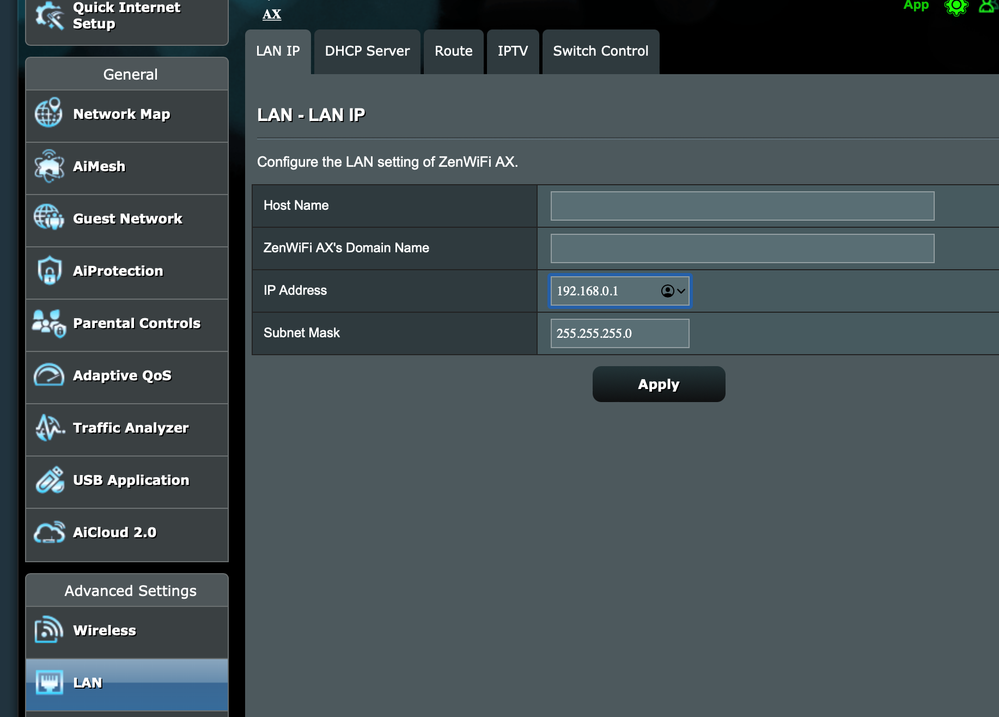Click the Adaptive QoS gauge icon
This screenshot has width=999, height=717.
pyautogui.click(x=49, y=376)
